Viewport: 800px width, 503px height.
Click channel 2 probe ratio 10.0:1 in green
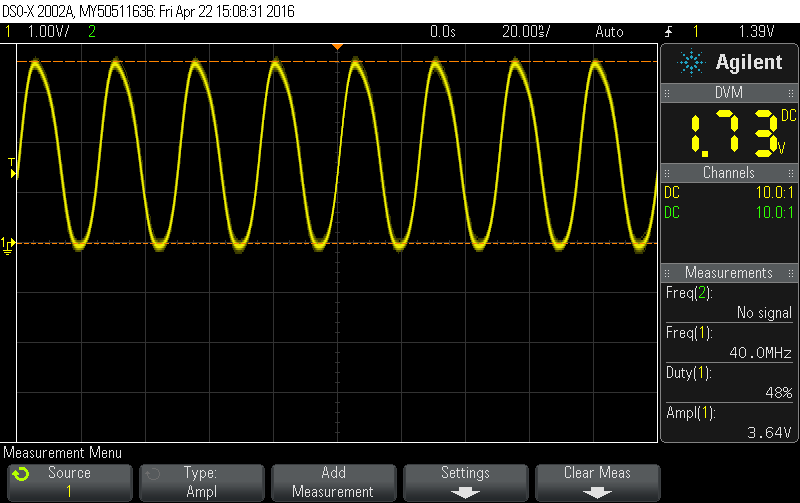774,212
